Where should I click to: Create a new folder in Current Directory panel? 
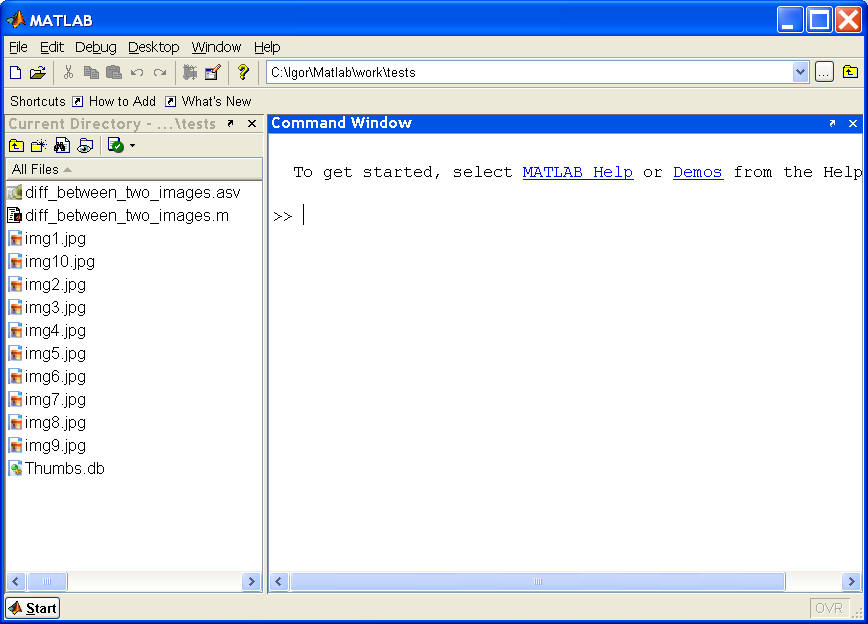pyautogui.click(x=39, y=146)
